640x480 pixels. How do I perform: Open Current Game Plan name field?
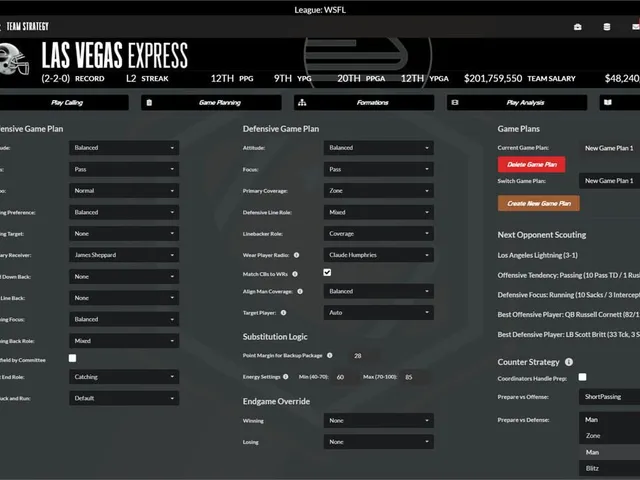[x=609, y=148]
